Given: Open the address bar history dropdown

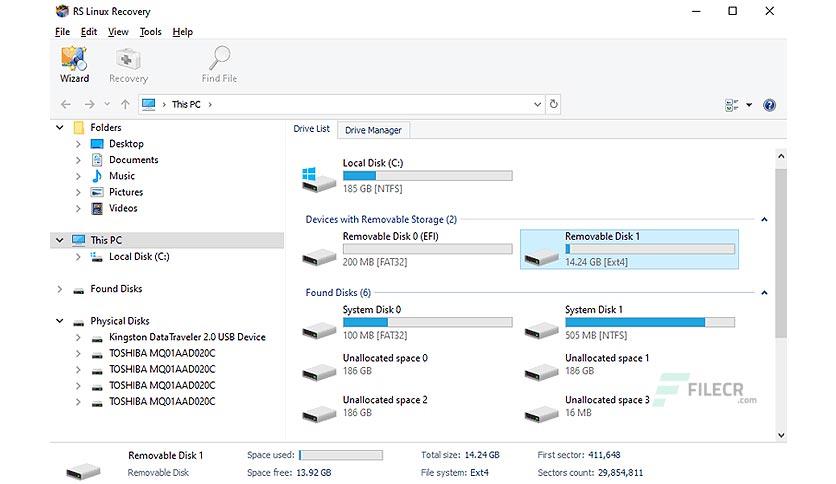Looking at the screenshot, I should point(537,104).
